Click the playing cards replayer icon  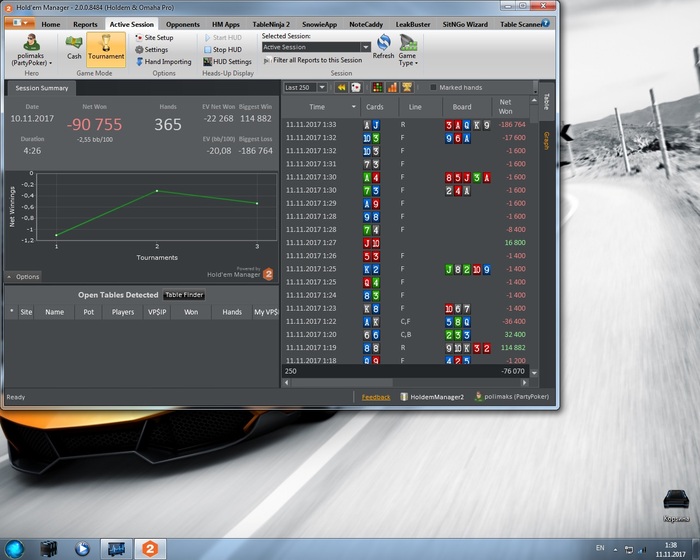pos(356,88)
